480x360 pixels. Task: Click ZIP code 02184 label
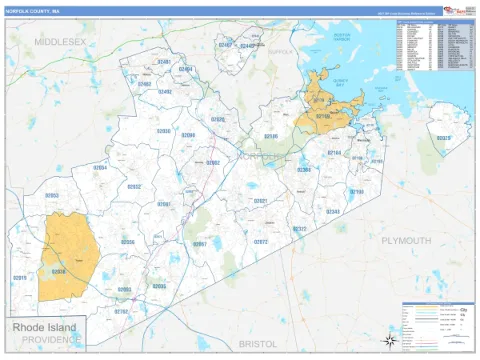(334, 153)
